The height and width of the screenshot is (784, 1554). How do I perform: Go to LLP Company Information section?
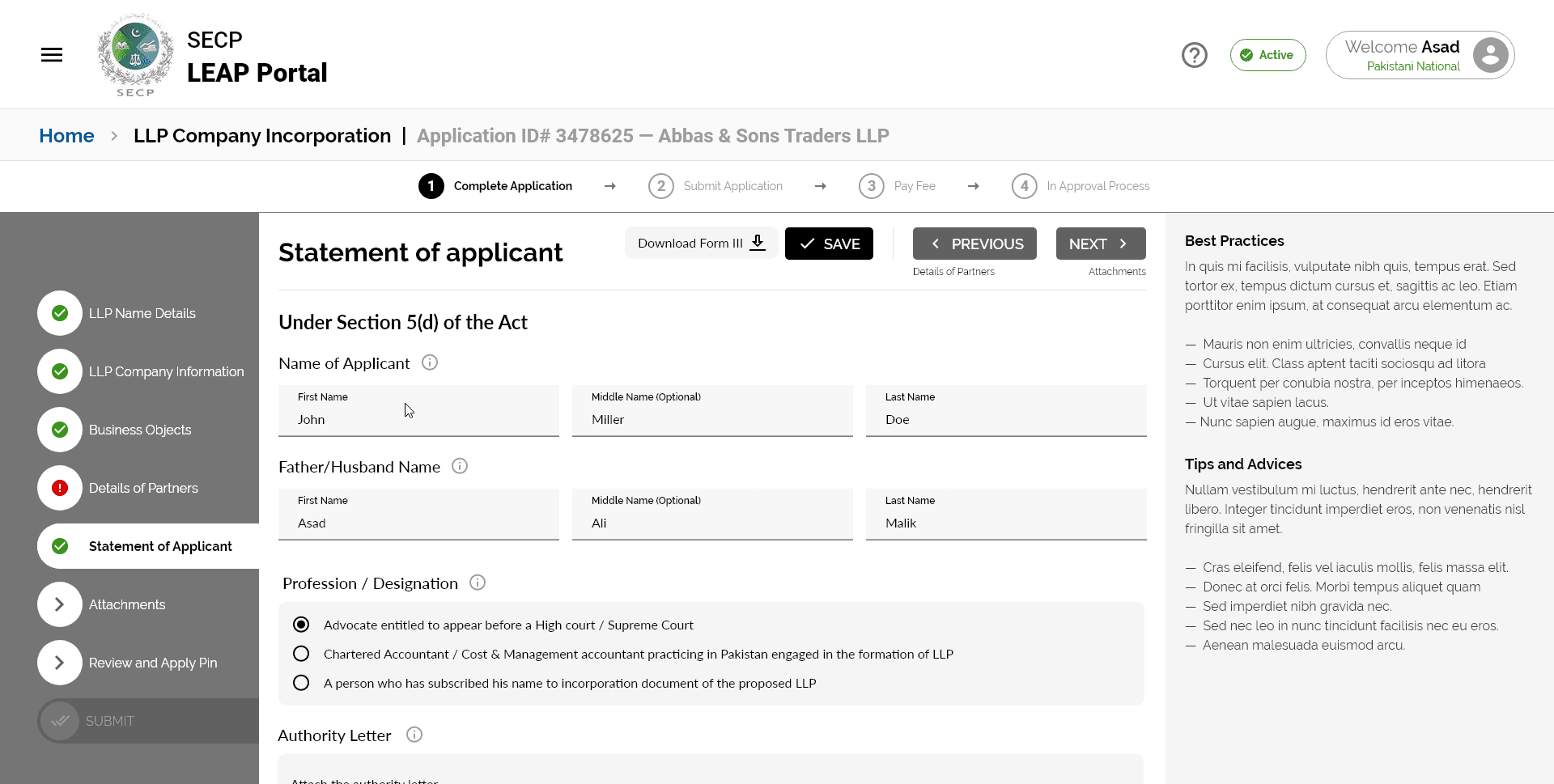(x=167, y=371)
